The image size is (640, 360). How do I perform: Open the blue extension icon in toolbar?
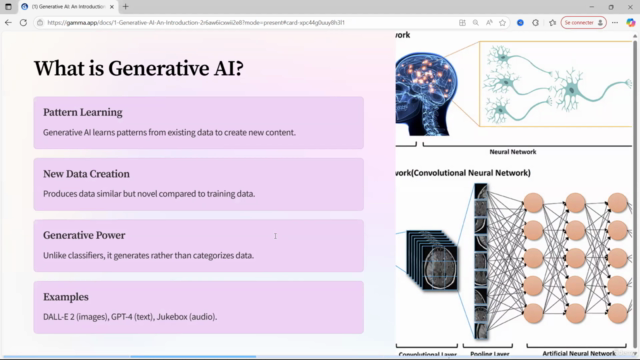click(x=520, y=22)
